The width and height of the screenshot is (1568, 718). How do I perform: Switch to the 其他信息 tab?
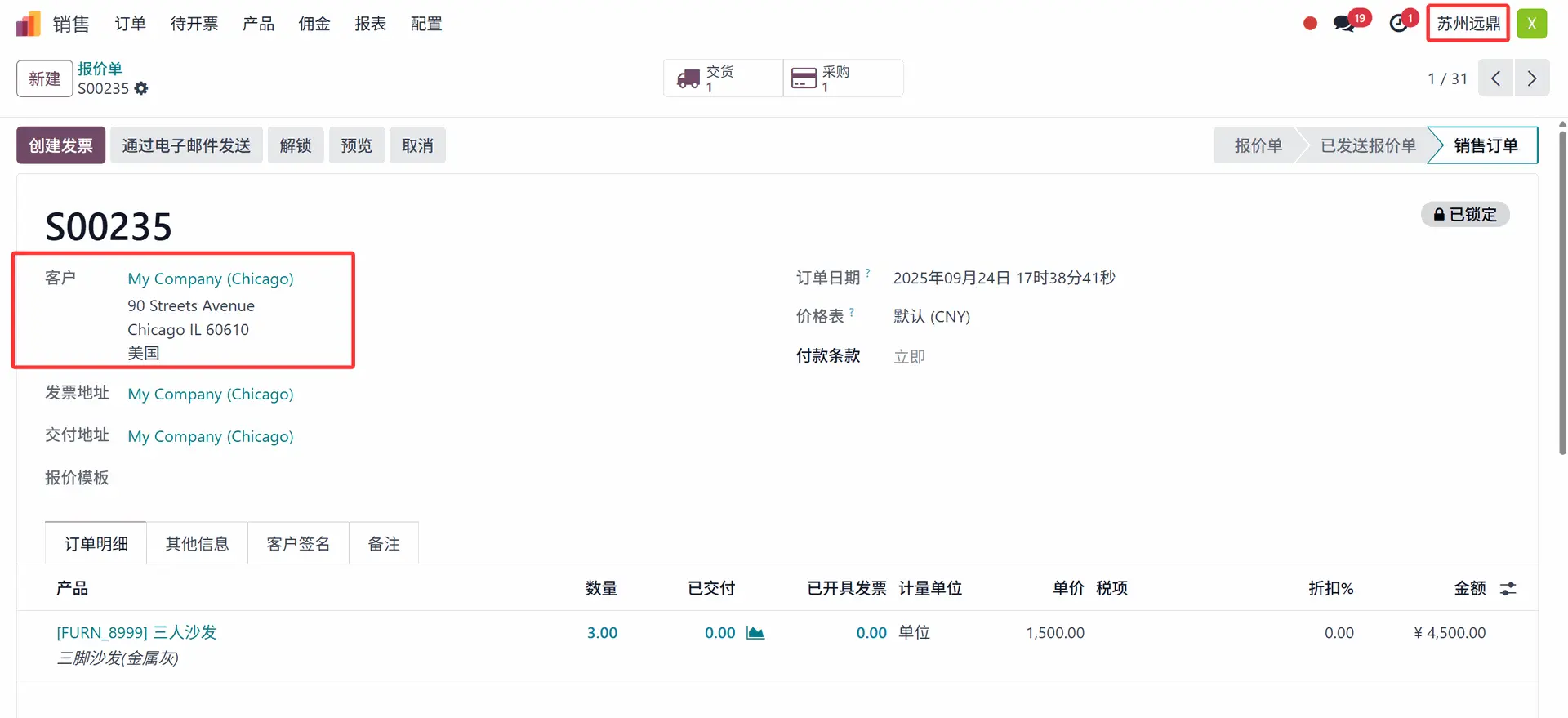(197, 544)
